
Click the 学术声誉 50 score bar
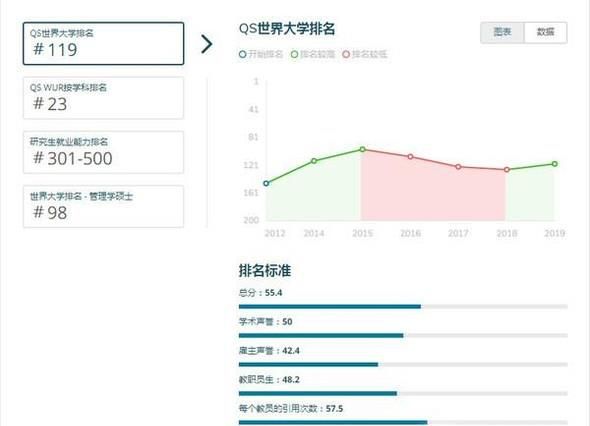coord(403,335)
